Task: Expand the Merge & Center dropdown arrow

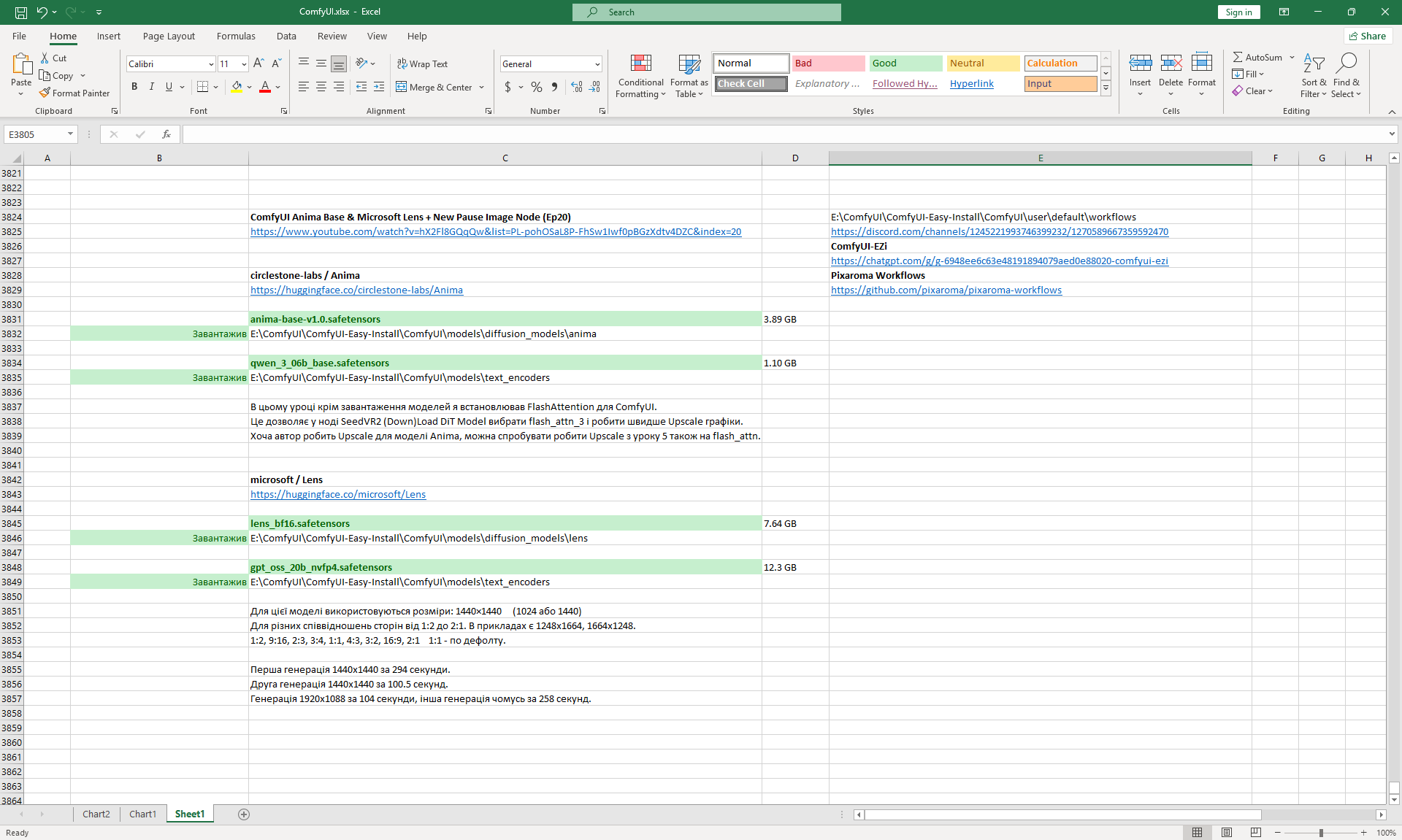Action: [x=482, y=88]
